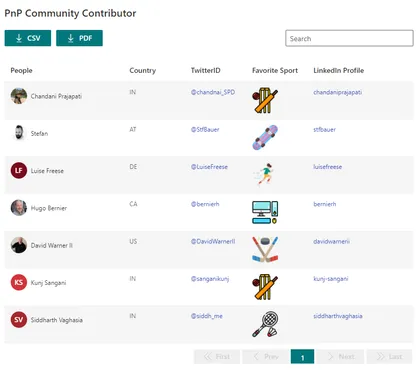Screen dimensions: 420x370
Task: Click the running icon in Luise Freese's row
Action: coord(265,175)
